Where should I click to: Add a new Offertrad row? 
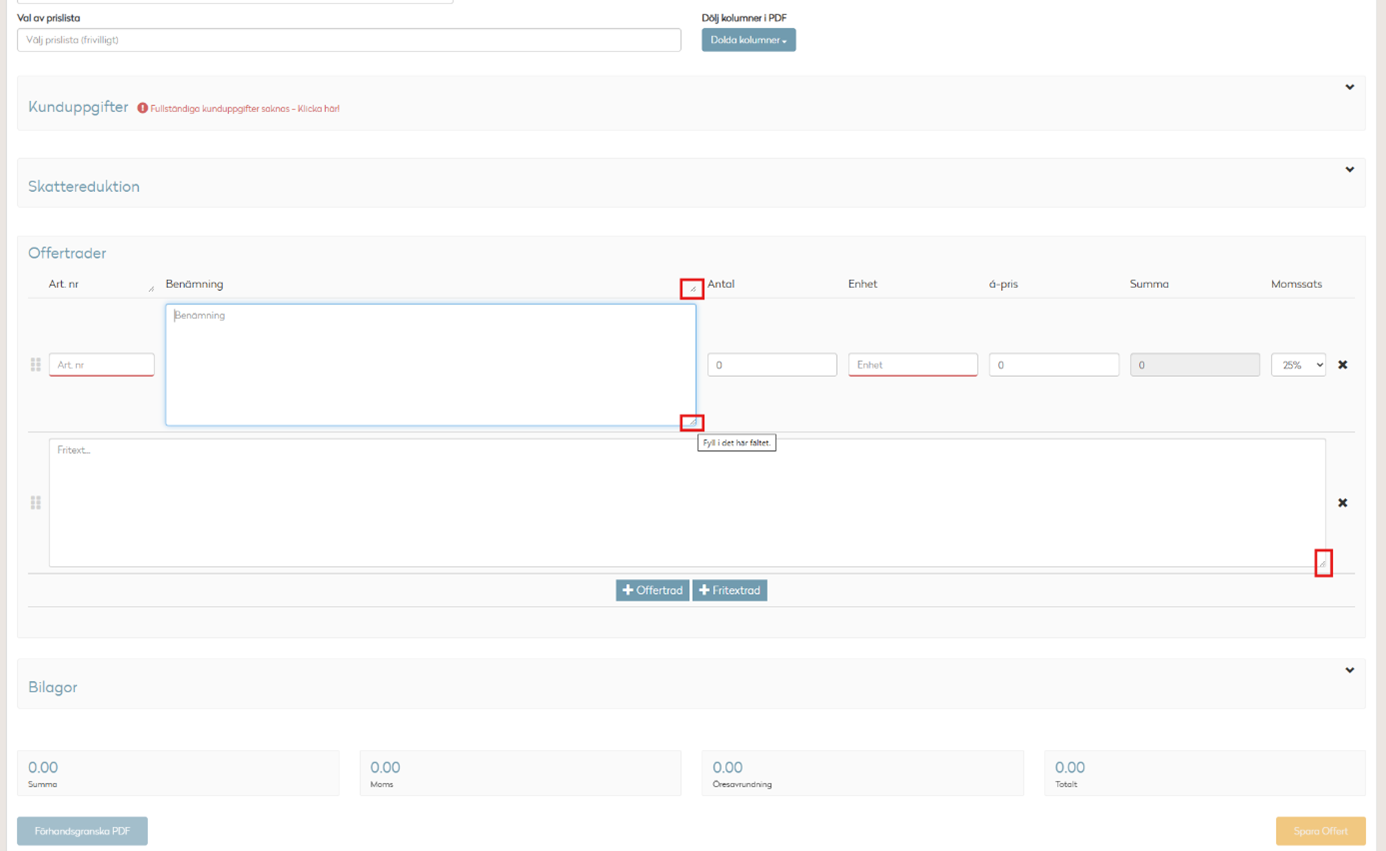click(x=652, y=591)
